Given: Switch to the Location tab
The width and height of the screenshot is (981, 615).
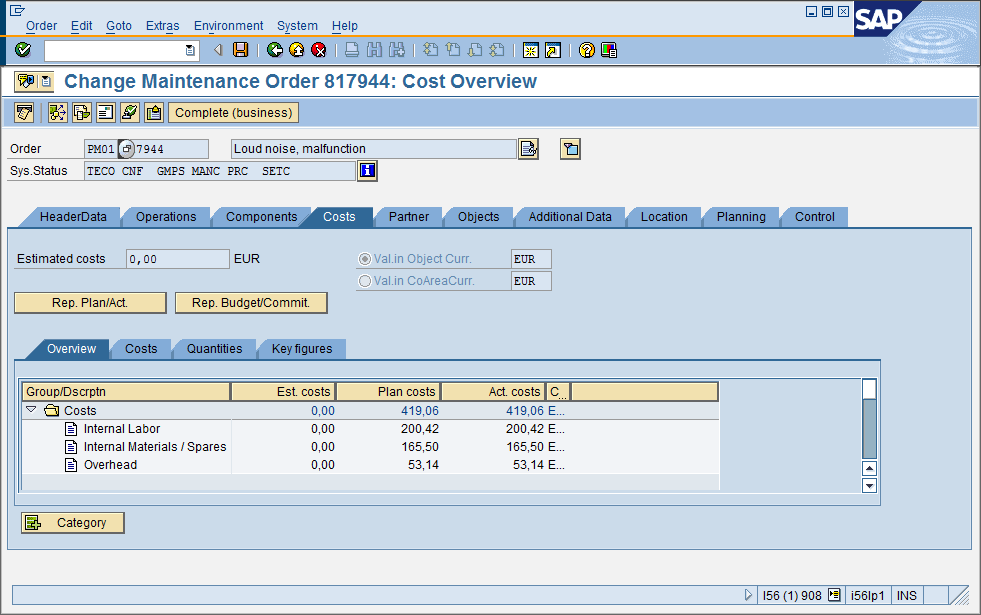Looking at the screenshot, I should 664,216.
